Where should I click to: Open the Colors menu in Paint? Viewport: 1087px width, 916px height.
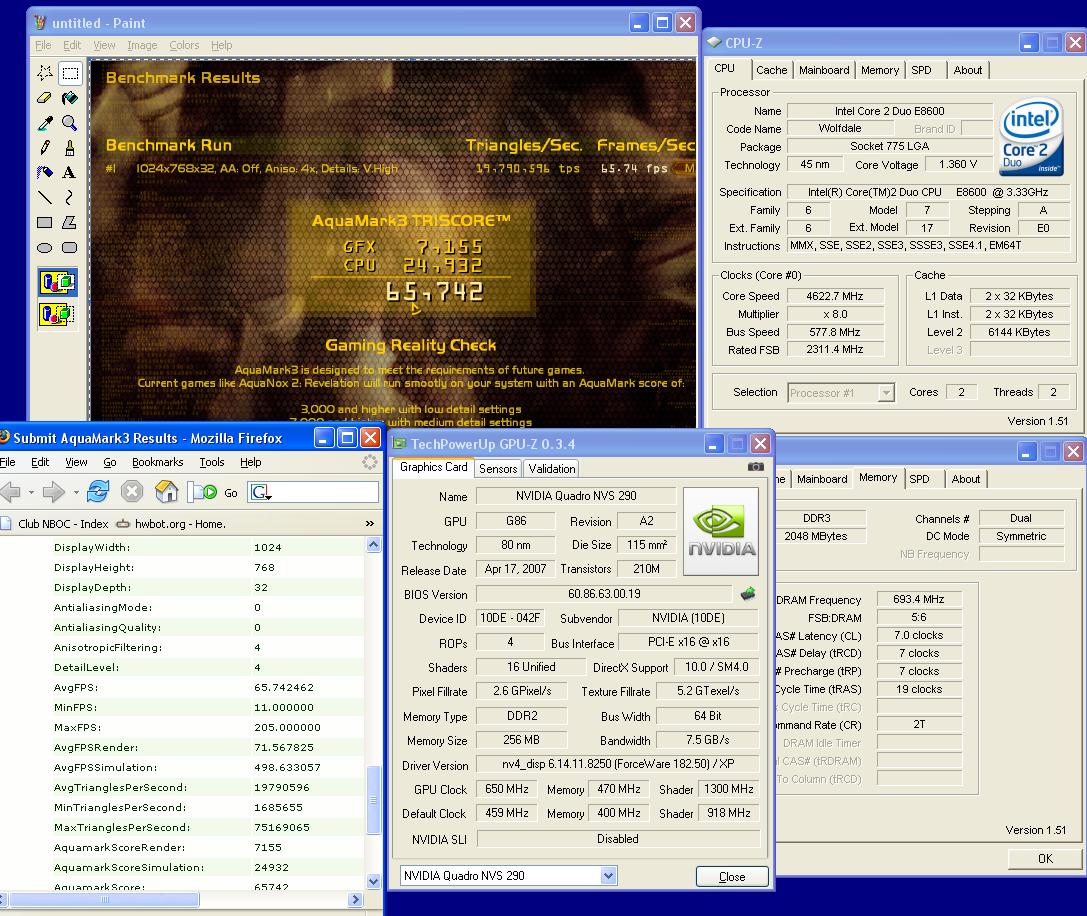pyautogui.click(x=184, y=45)
